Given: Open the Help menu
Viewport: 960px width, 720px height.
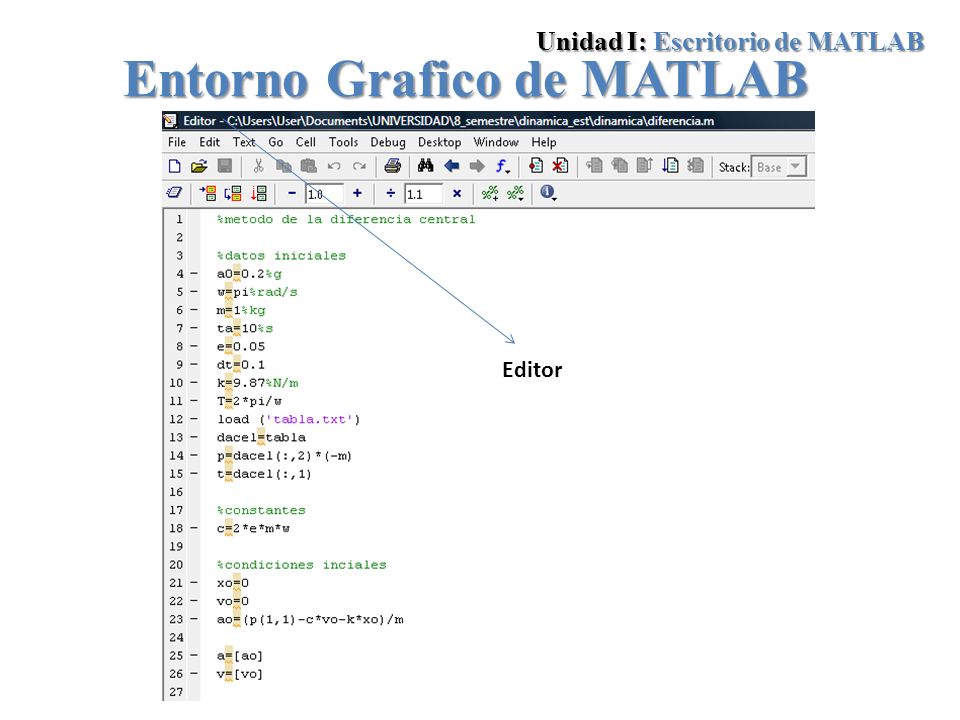Looking at the screenshot, I should pyautogui.click(x=544, y=142).
